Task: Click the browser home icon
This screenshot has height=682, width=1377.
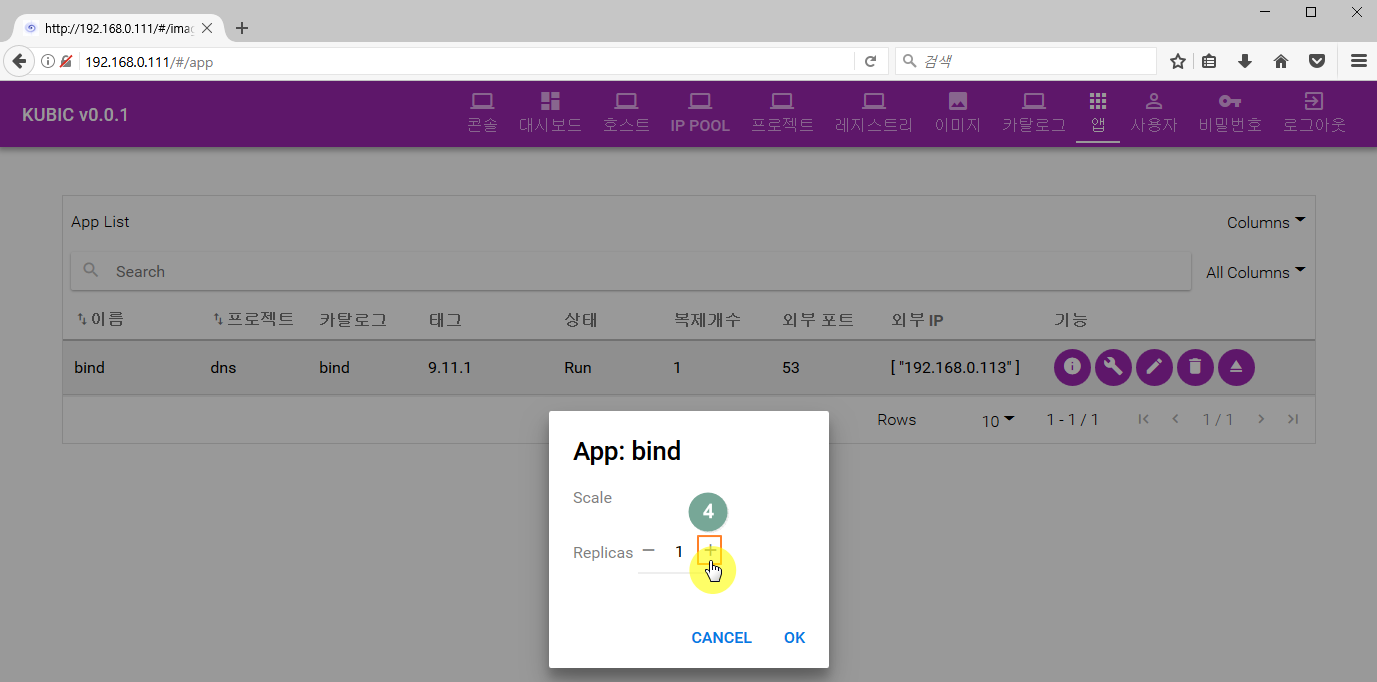Action: [1281, 61]
